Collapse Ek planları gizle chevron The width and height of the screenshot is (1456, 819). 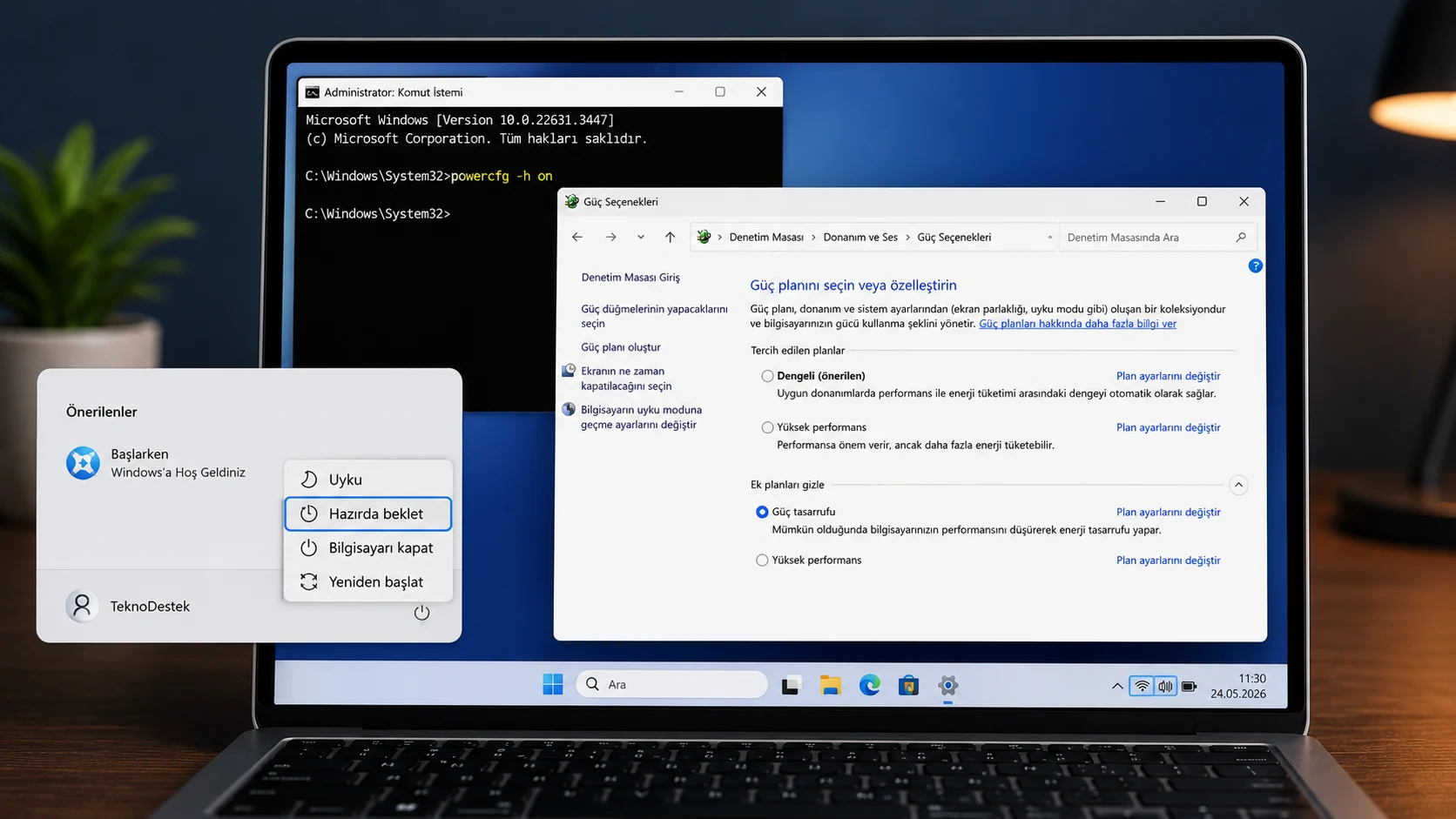click(x=1238, y=485)
